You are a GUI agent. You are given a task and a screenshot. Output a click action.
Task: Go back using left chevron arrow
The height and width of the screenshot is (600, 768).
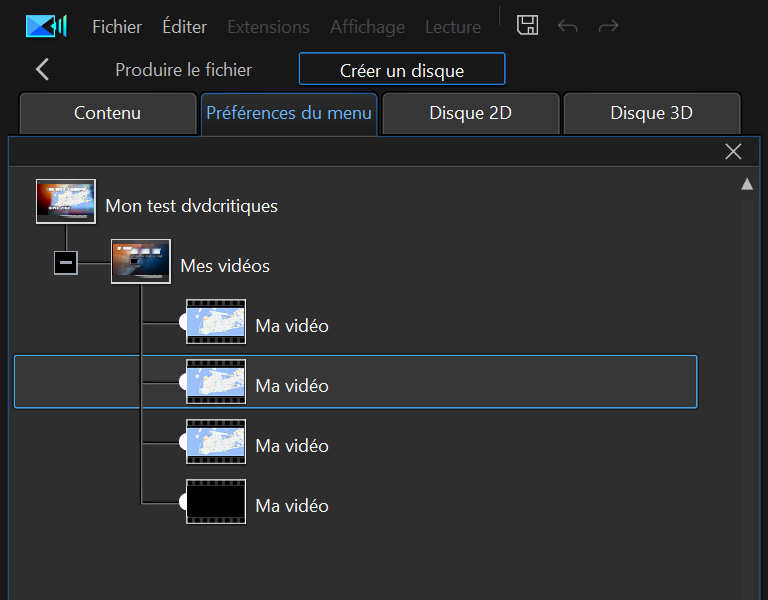tap(42, 69)
